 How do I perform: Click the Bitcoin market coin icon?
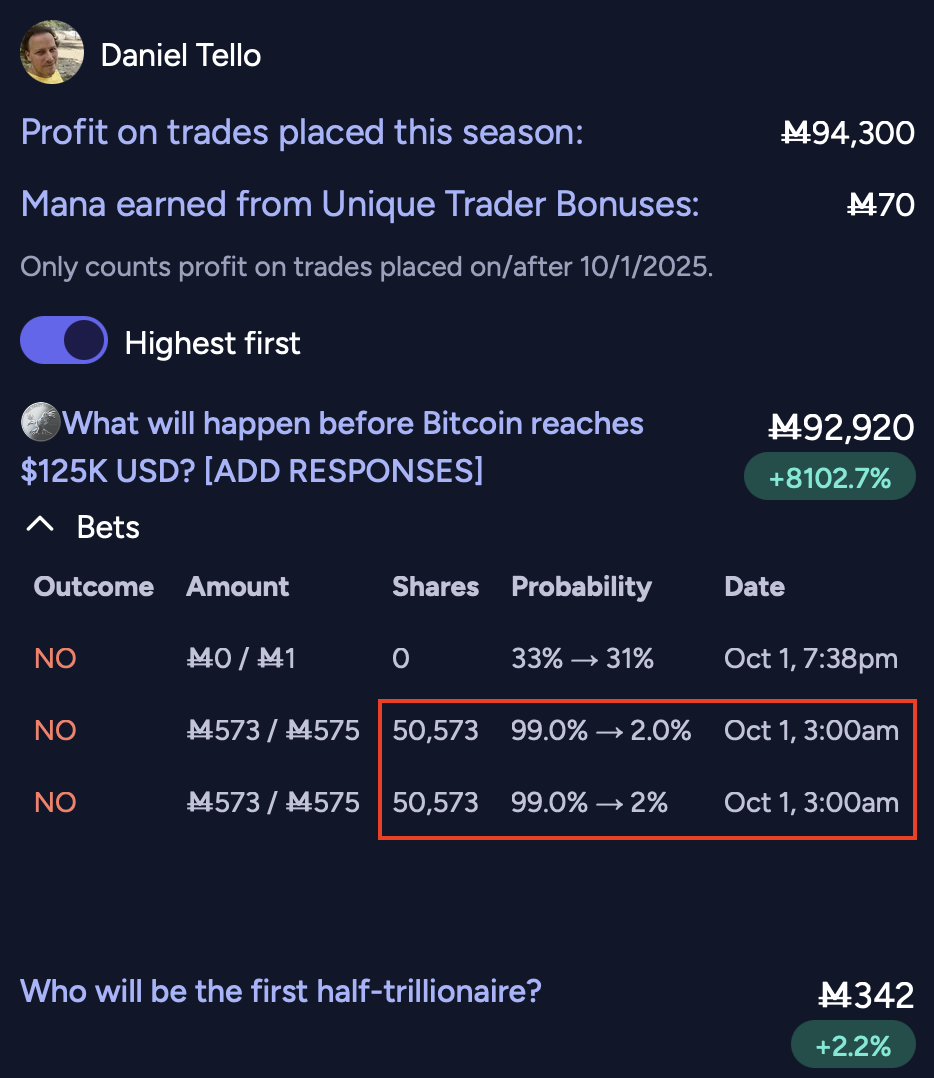point(39,424)
